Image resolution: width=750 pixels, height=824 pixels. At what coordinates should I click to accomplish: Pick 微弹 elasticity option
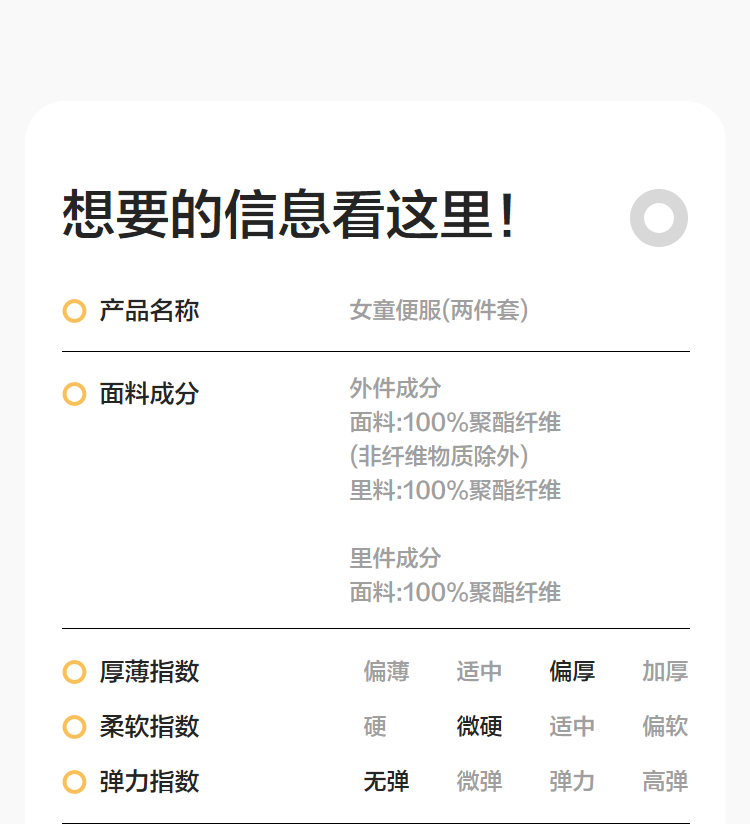tap(479, 782)
